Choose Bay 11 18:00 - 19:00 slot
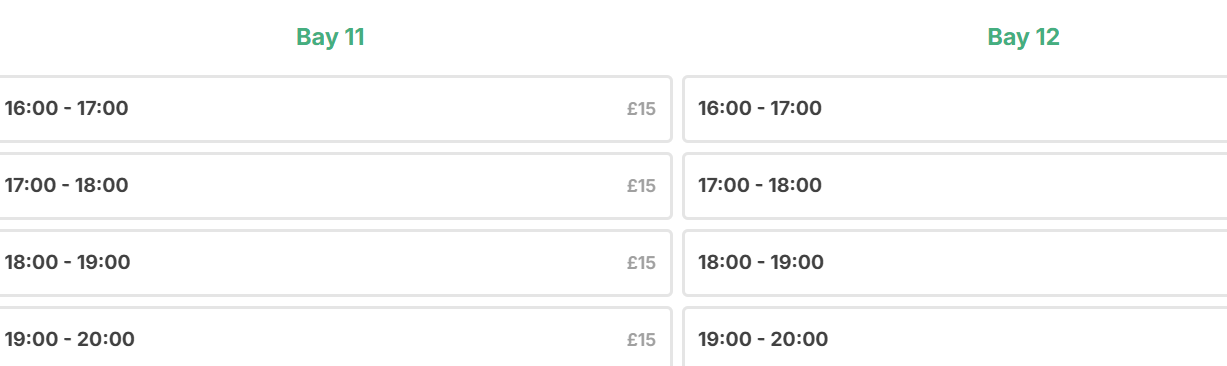This screenshot has width=1227, height=366. tap(335, 262)
